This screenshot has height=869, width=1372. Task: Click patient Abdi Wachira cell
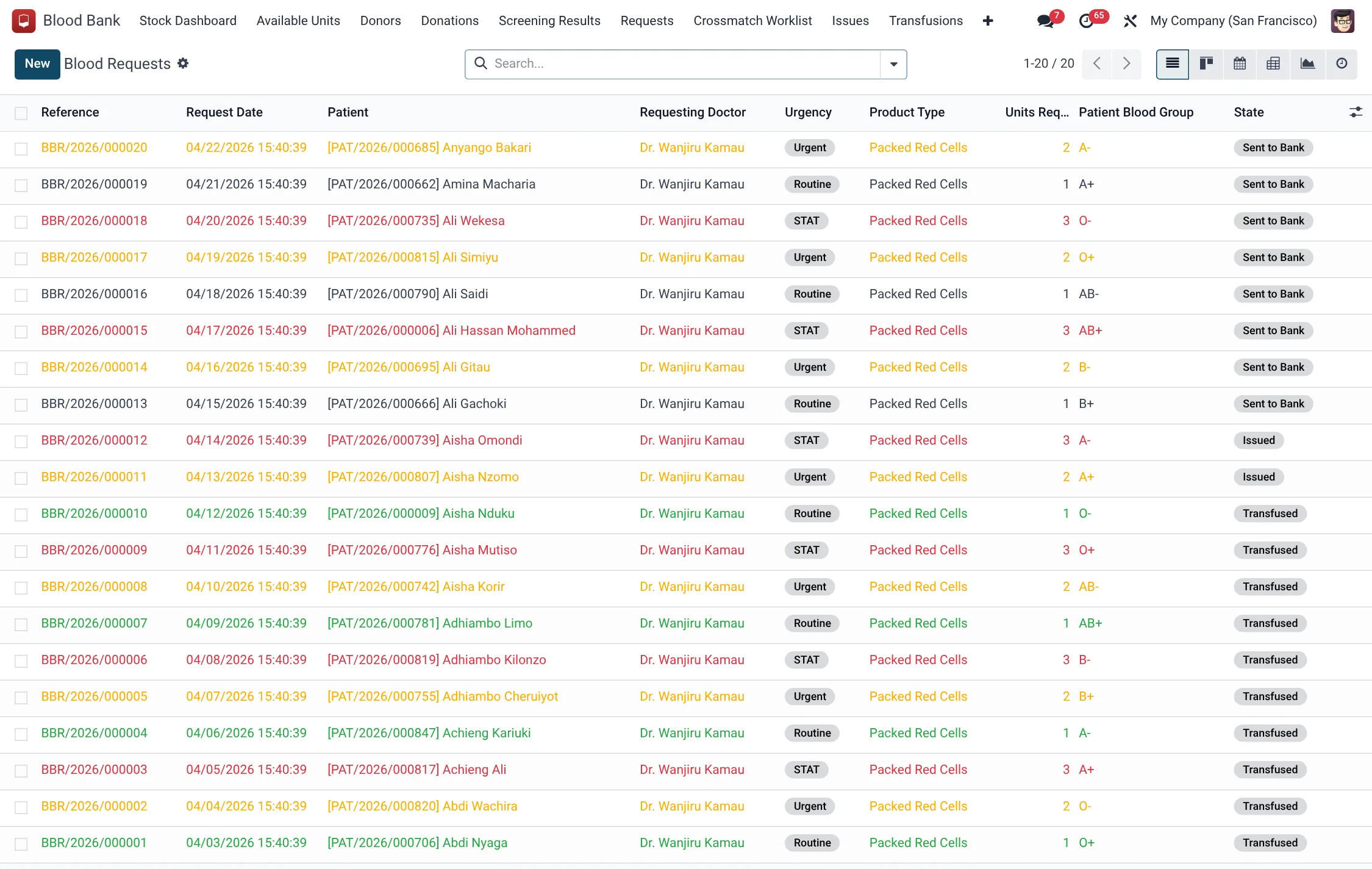coord(422,806)
